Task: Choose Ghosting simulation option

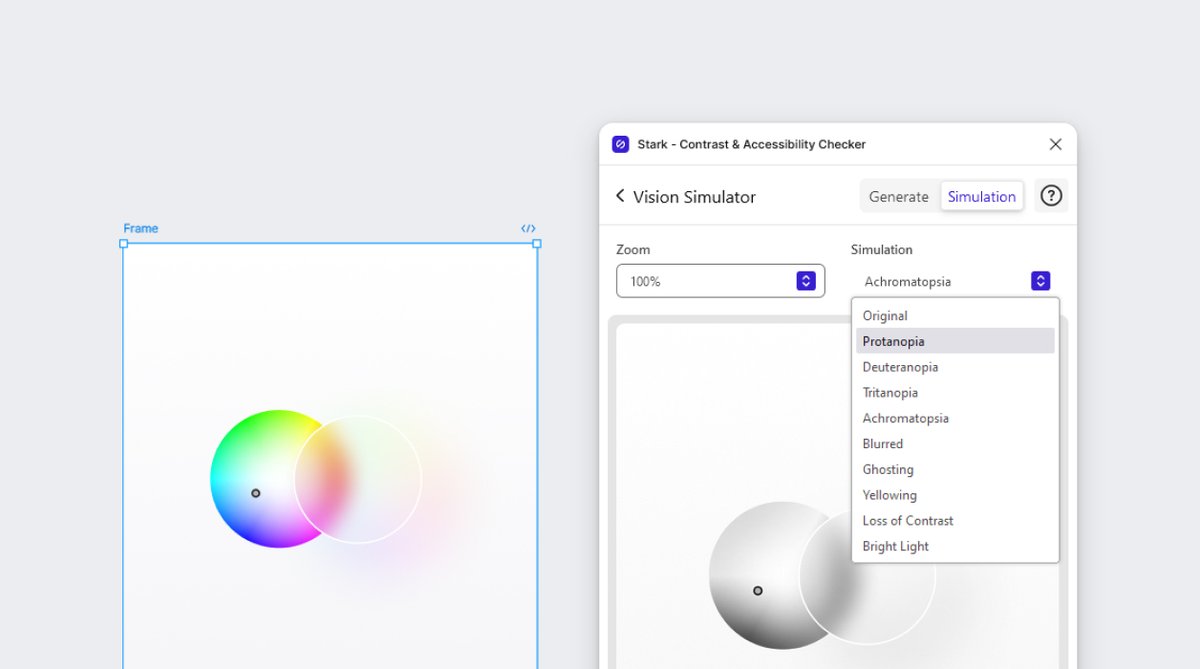Action: [x=955, y=470]
